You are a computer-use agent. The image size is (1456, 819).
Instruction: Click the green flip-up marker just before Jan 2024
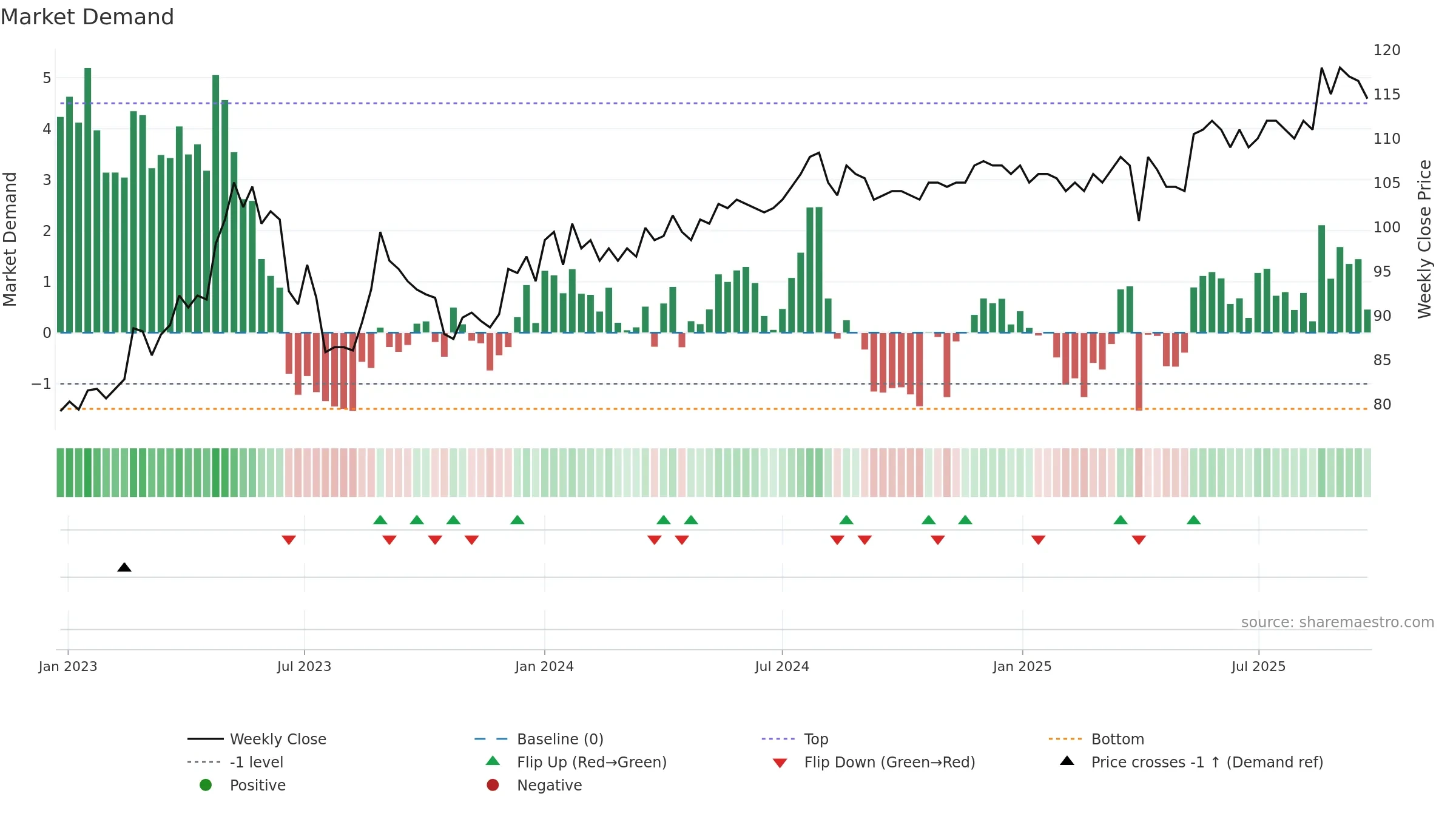click(517, 520)
